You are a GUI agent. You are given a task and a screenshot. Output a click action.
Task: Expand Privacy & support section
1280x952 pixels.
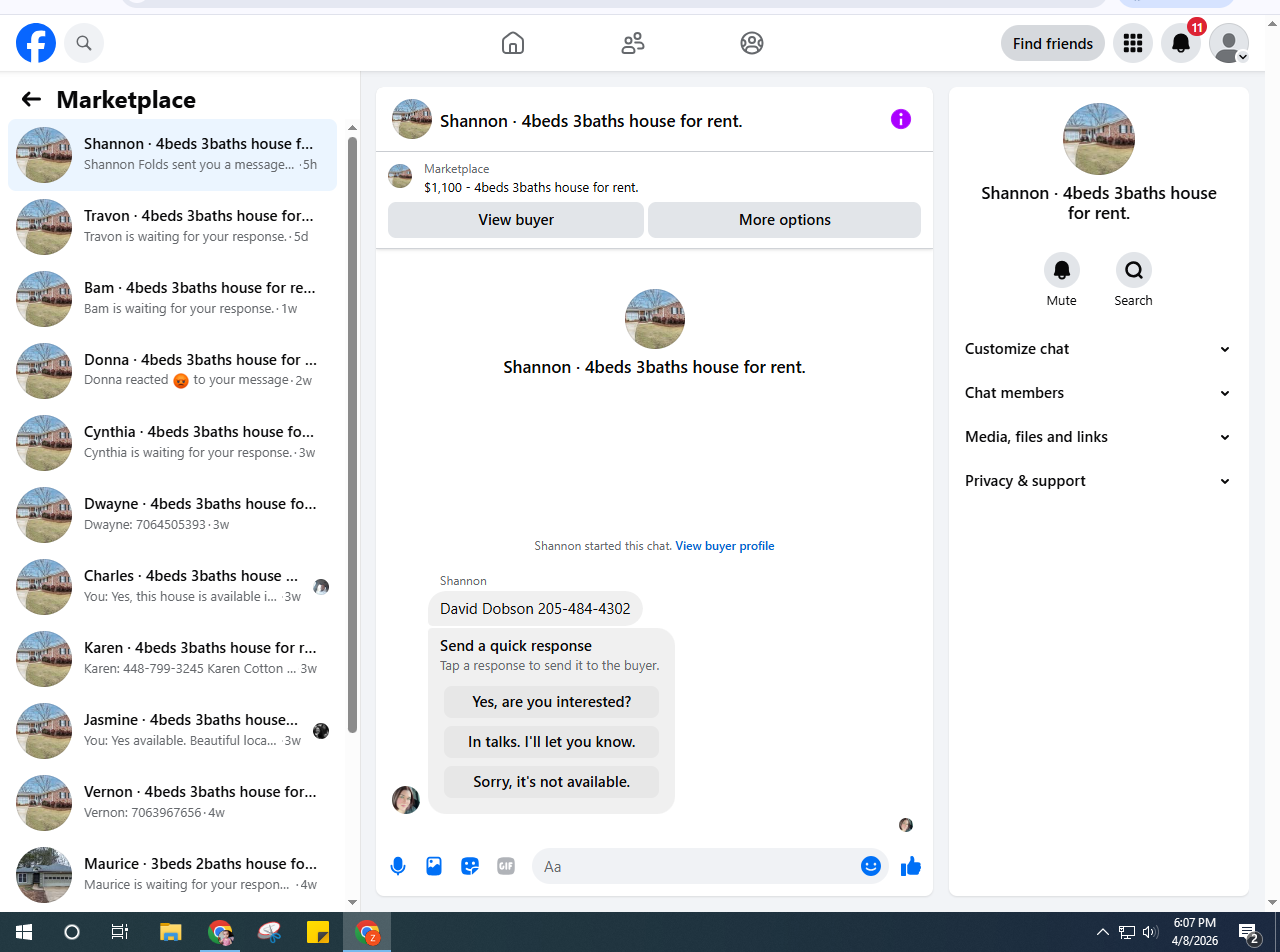tap(1098, 481)
